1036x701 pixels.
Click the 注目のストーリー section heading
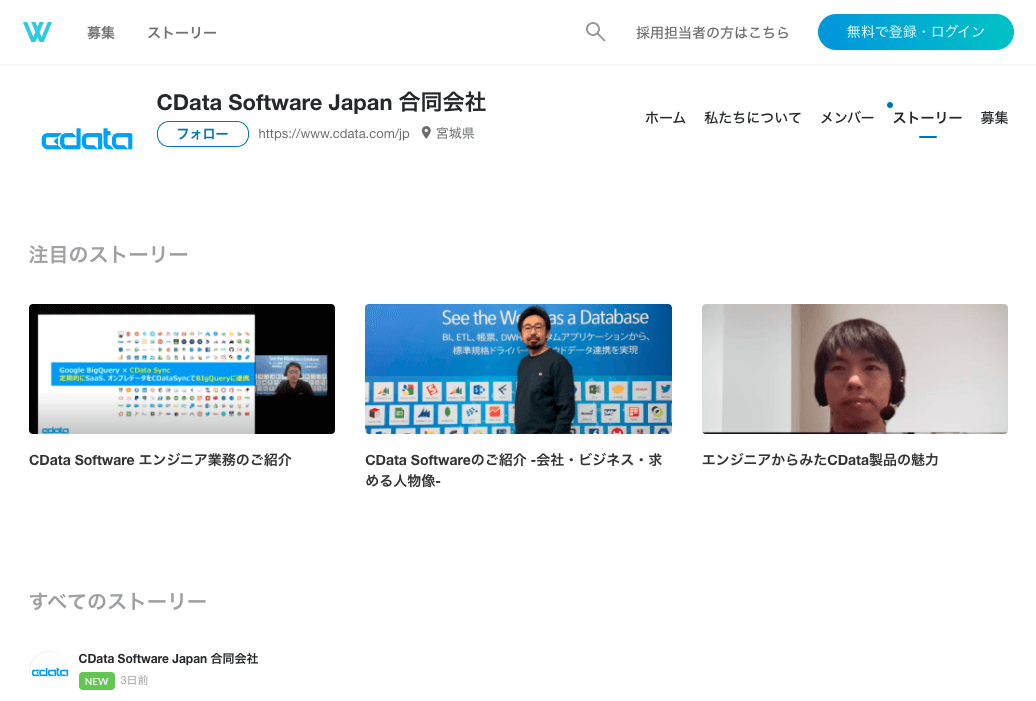click(x=108, y=254)
